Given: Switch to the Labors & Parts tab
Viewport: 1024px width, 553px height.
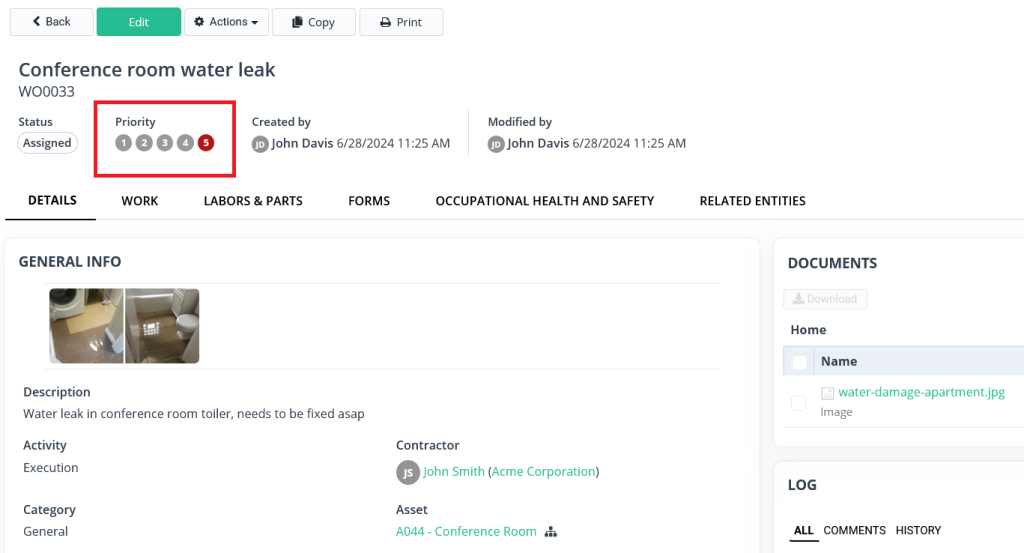Looking at the screenshot, I should tap(253, 201).
